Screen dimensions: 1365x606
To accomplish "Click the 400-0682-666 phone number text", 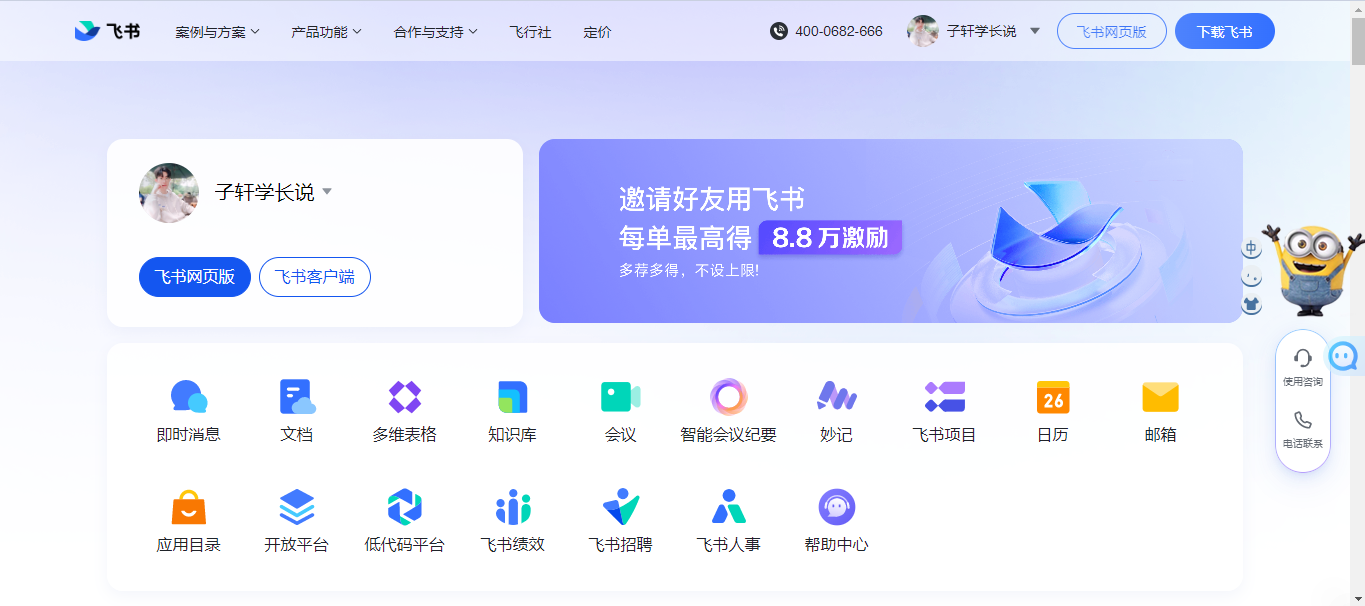I will pos(839,31).
